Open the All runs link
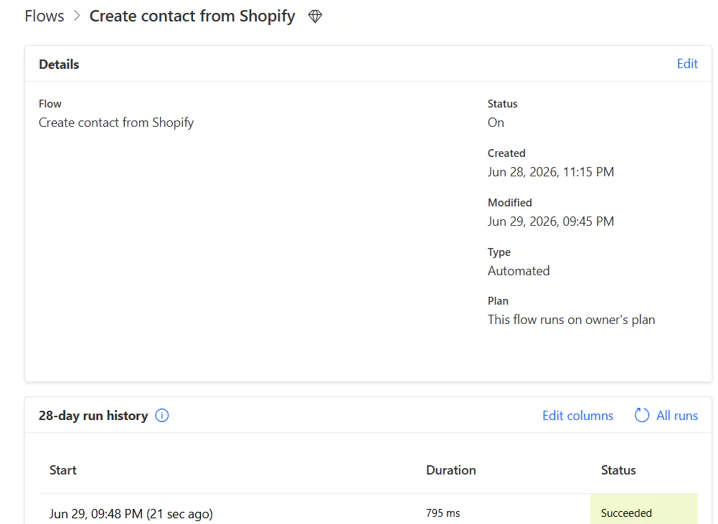This screenshot has width=718, height=524. [677, 415]
